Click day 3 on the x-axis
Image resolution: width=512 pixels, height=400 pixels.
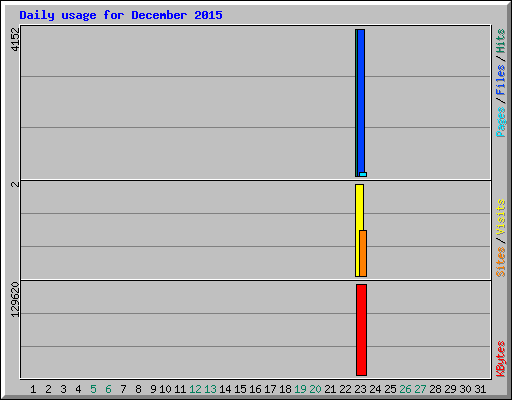(63, 389)
